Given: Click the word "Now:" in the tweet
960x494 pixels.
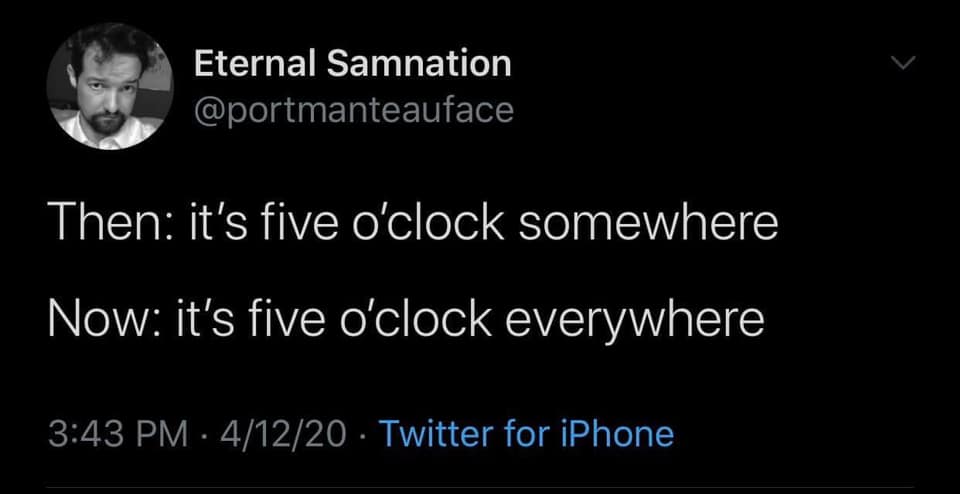Looking at the screenshot, I should [x=91, y=320].
